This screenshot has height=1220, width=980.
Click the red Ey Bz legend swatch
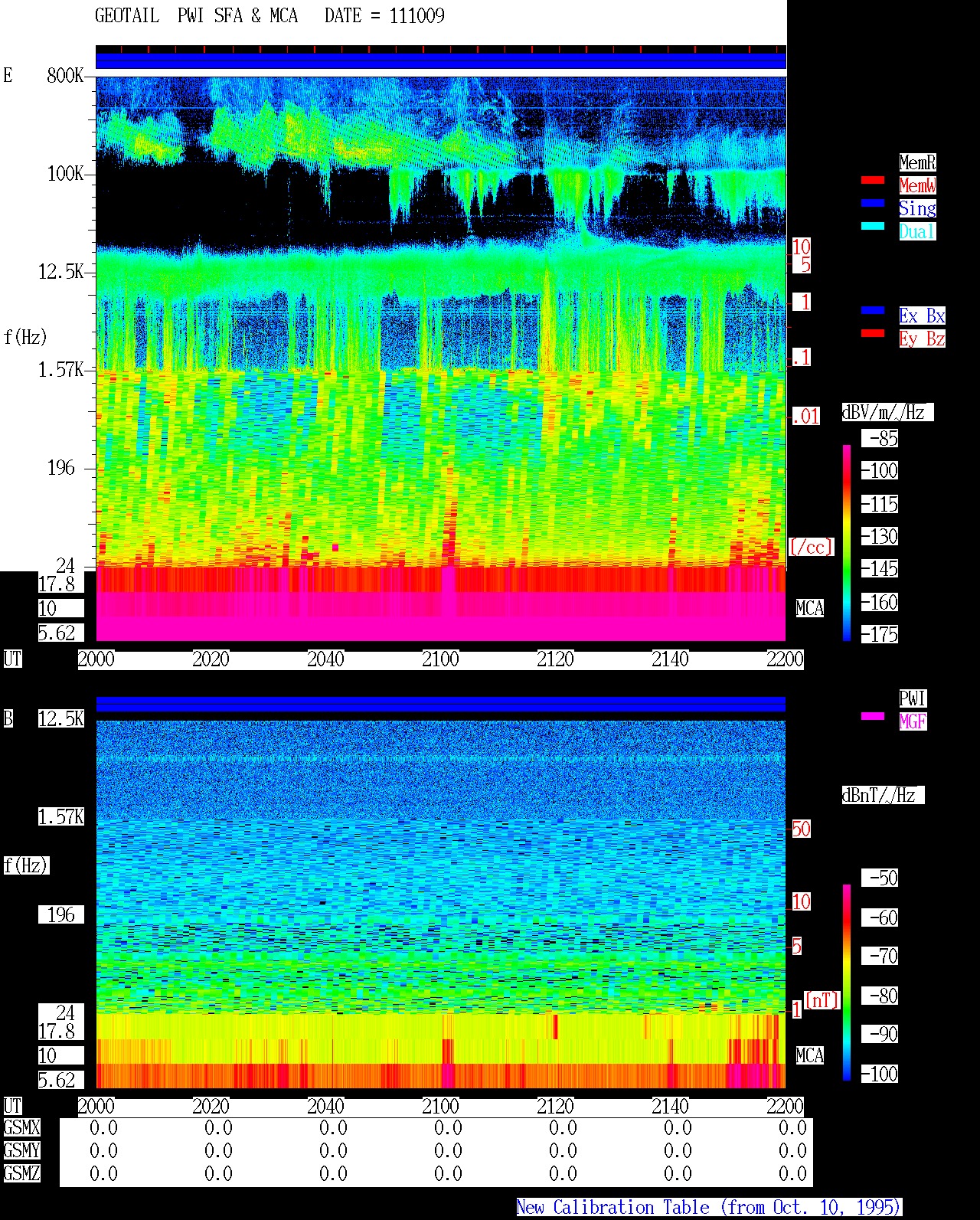[873, 334]
